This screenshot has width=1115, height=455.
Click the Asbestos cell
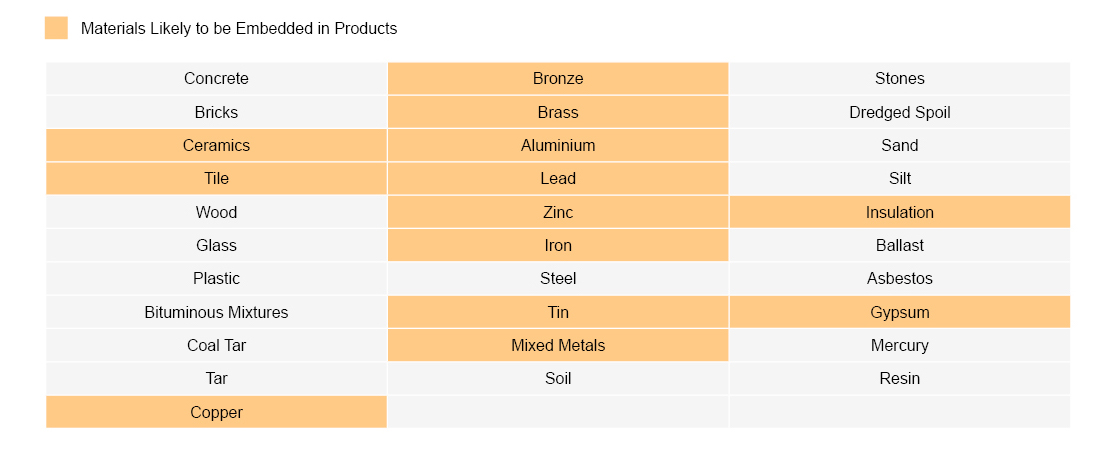pos(899,278)
